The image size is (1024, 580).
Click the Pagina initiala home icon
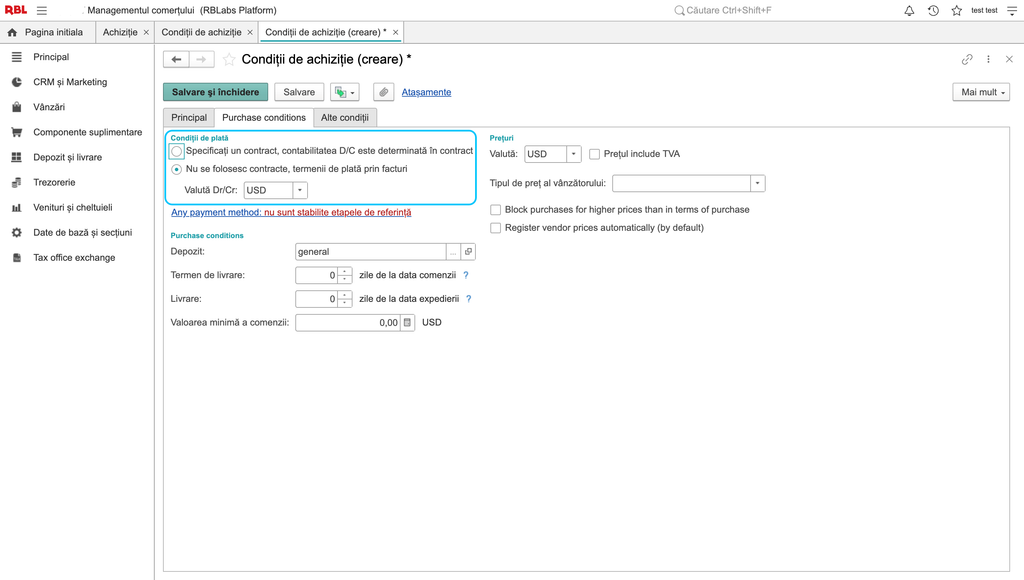coord(12,33)
